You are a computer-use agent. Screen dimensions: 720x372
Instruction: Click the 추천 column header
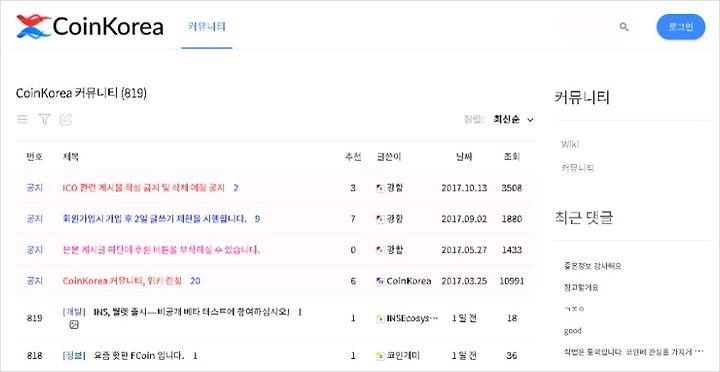pos(353,157)
